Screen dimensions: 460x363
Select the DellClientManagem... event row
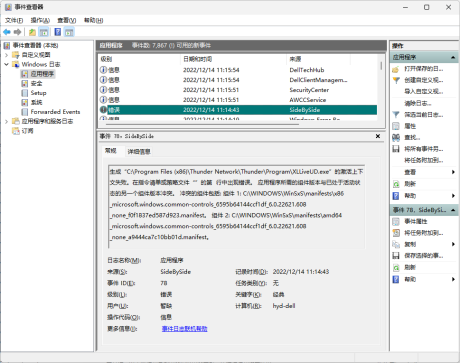(238, 80)
